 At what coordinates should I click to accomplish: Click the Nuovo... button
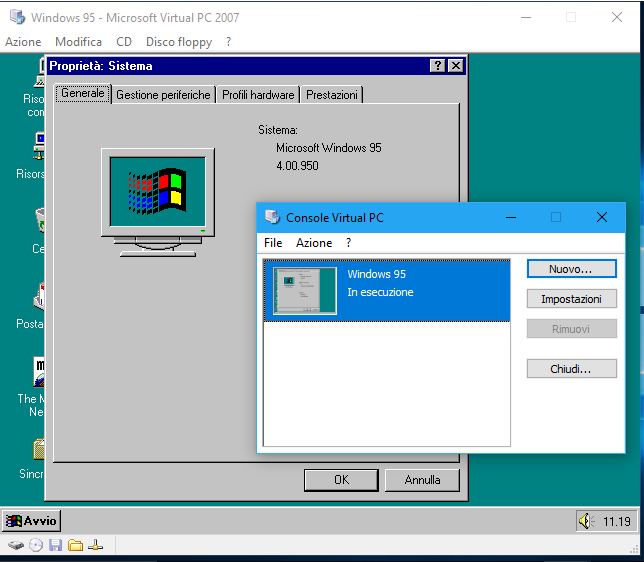[x=571, y=269]
